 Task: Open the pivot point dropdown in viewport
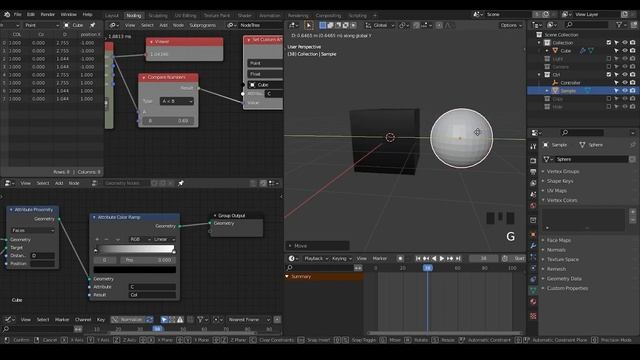point(404,25)
